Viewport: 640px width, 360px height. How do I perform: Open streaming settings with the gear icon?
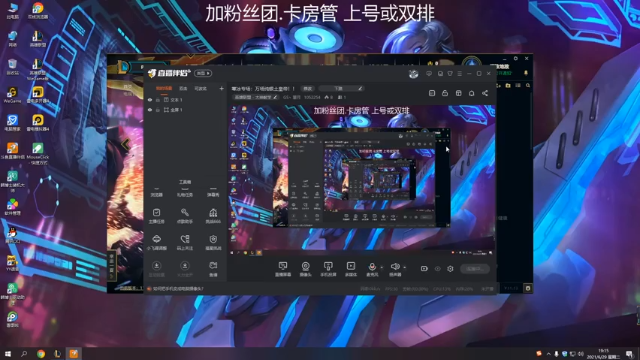pyautogui.click(x=450, y=269)
